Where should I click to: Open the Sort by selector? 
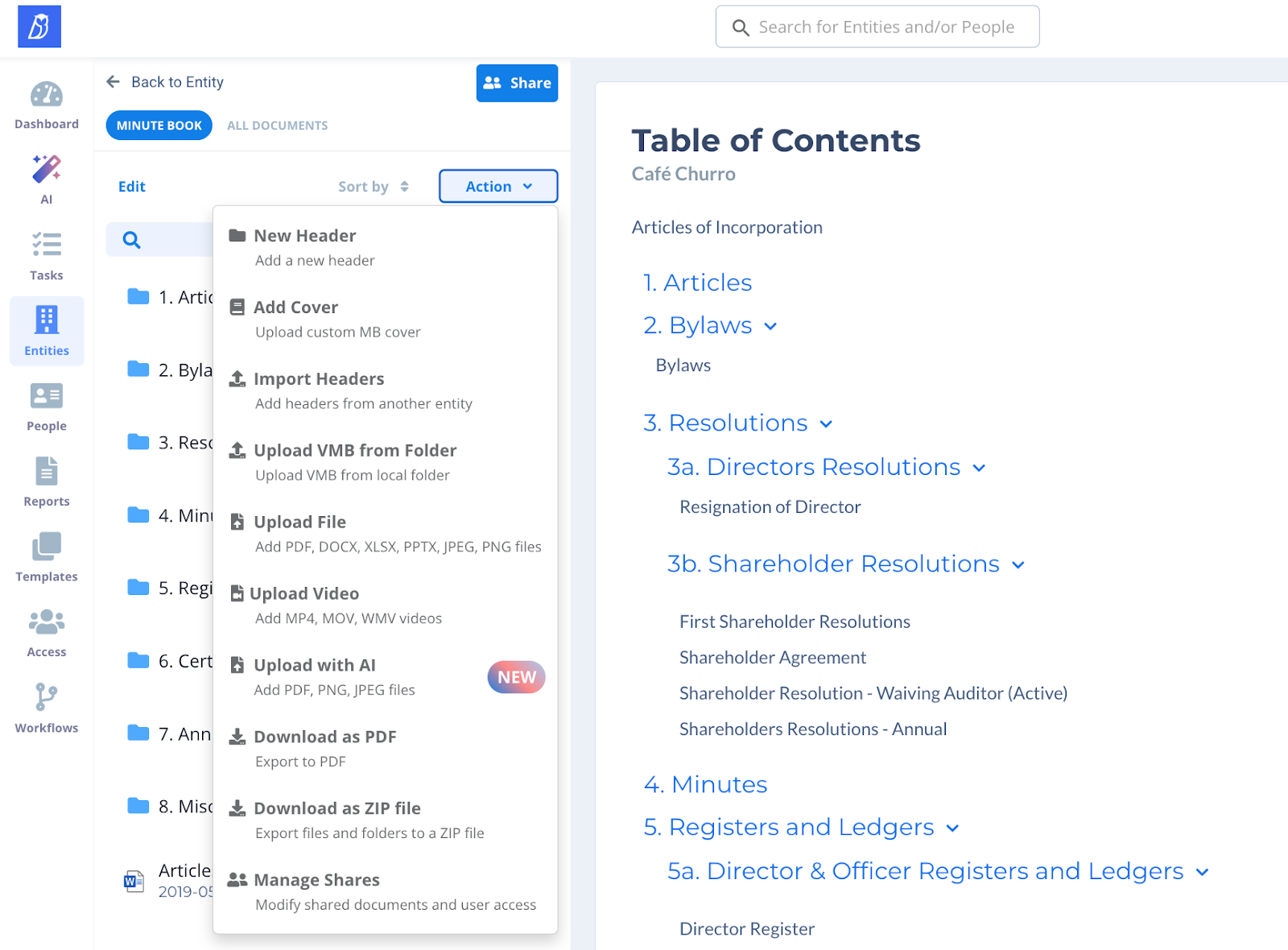pyautogui.click(x=374, y=187)
